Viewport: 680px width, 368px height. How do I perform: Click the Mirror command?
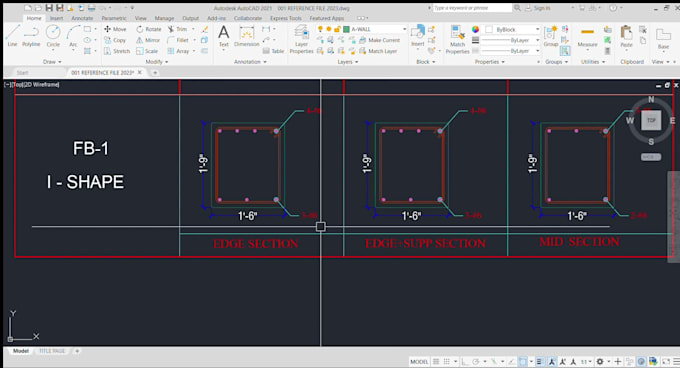148,40
